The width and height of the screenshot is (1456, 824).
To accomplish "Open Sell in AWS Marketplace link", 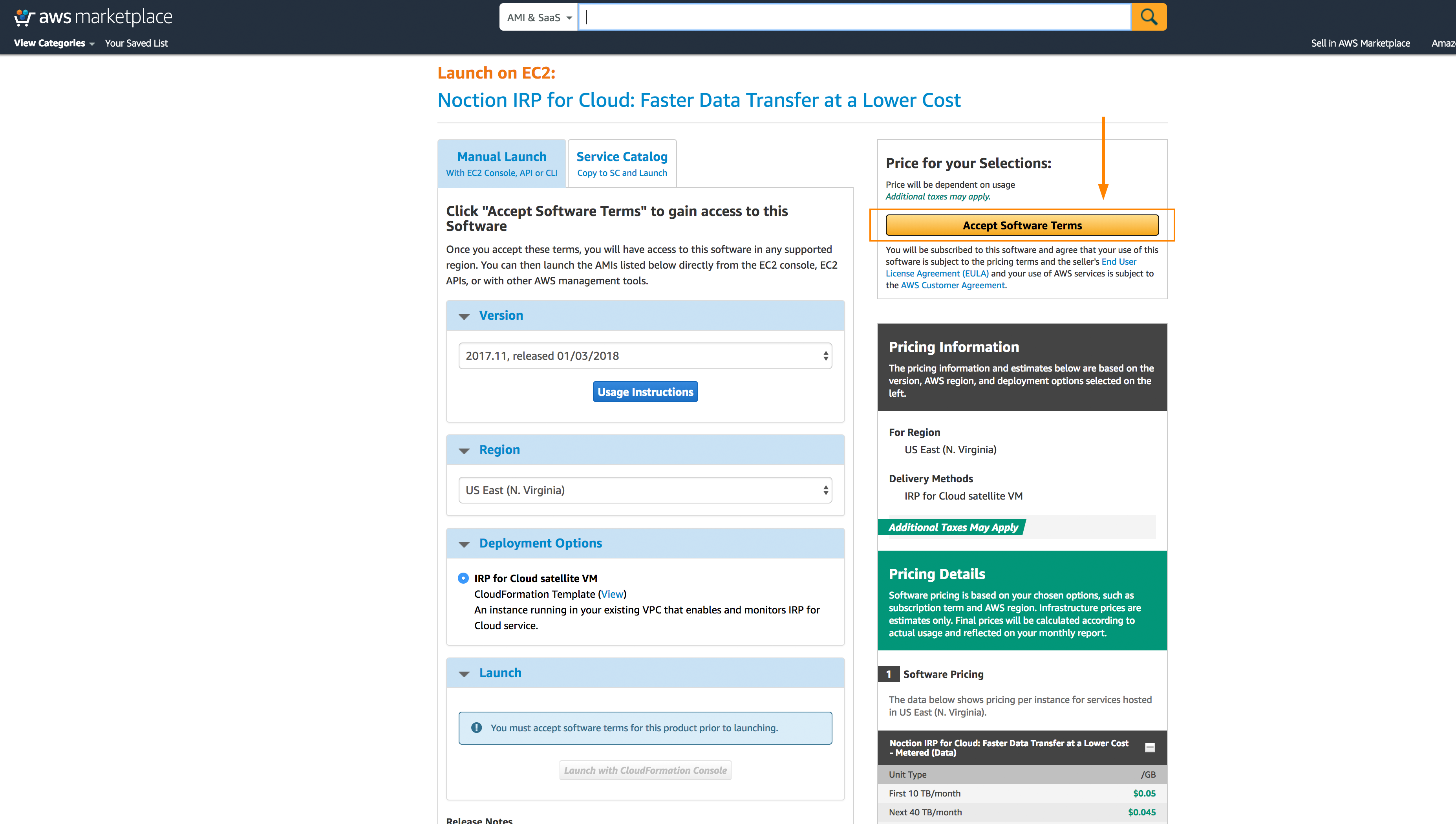I will pos(1361,43).
